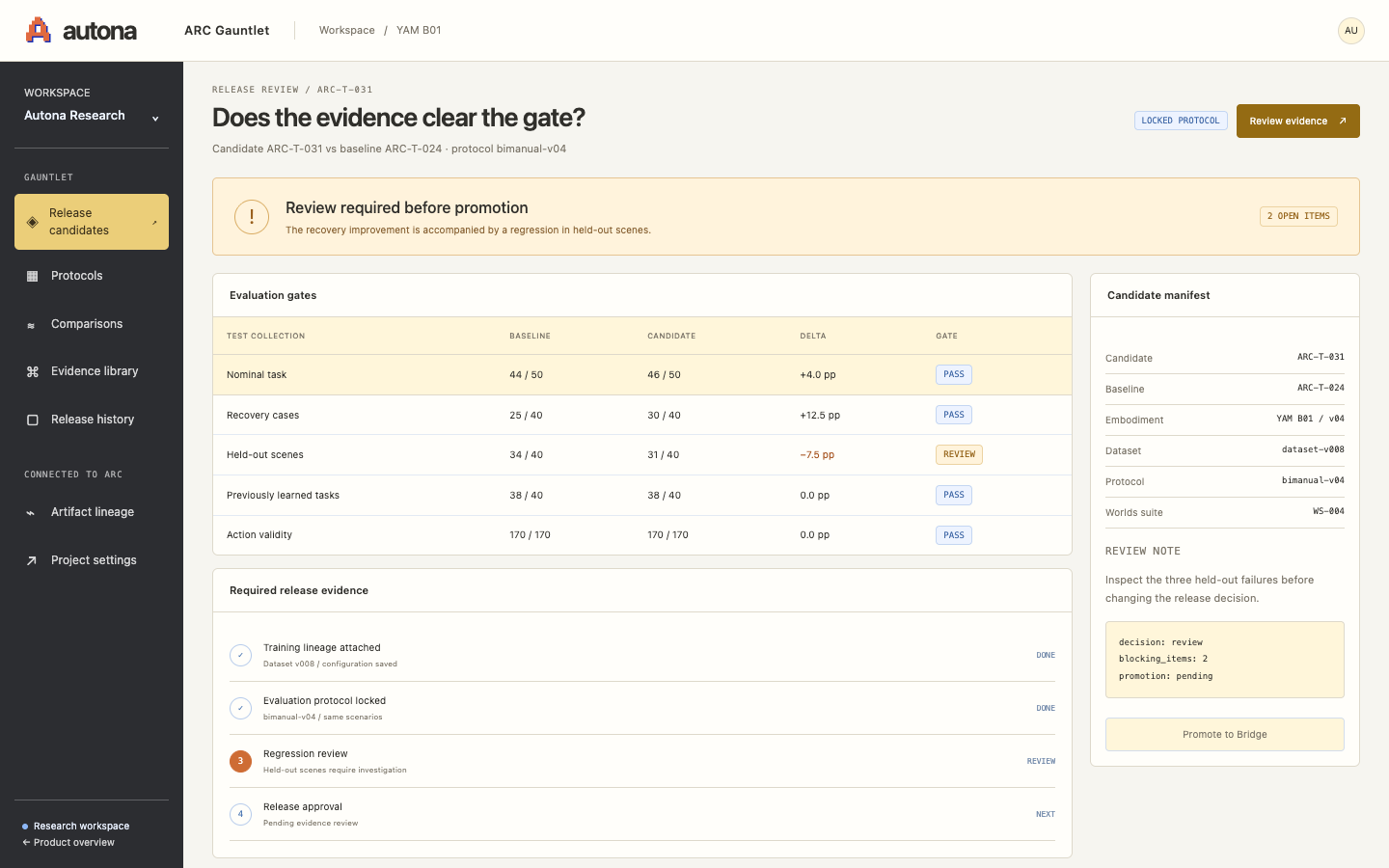Viewport: 1389px width, 868px height.
Task: Open Release history
Action: 92,420
